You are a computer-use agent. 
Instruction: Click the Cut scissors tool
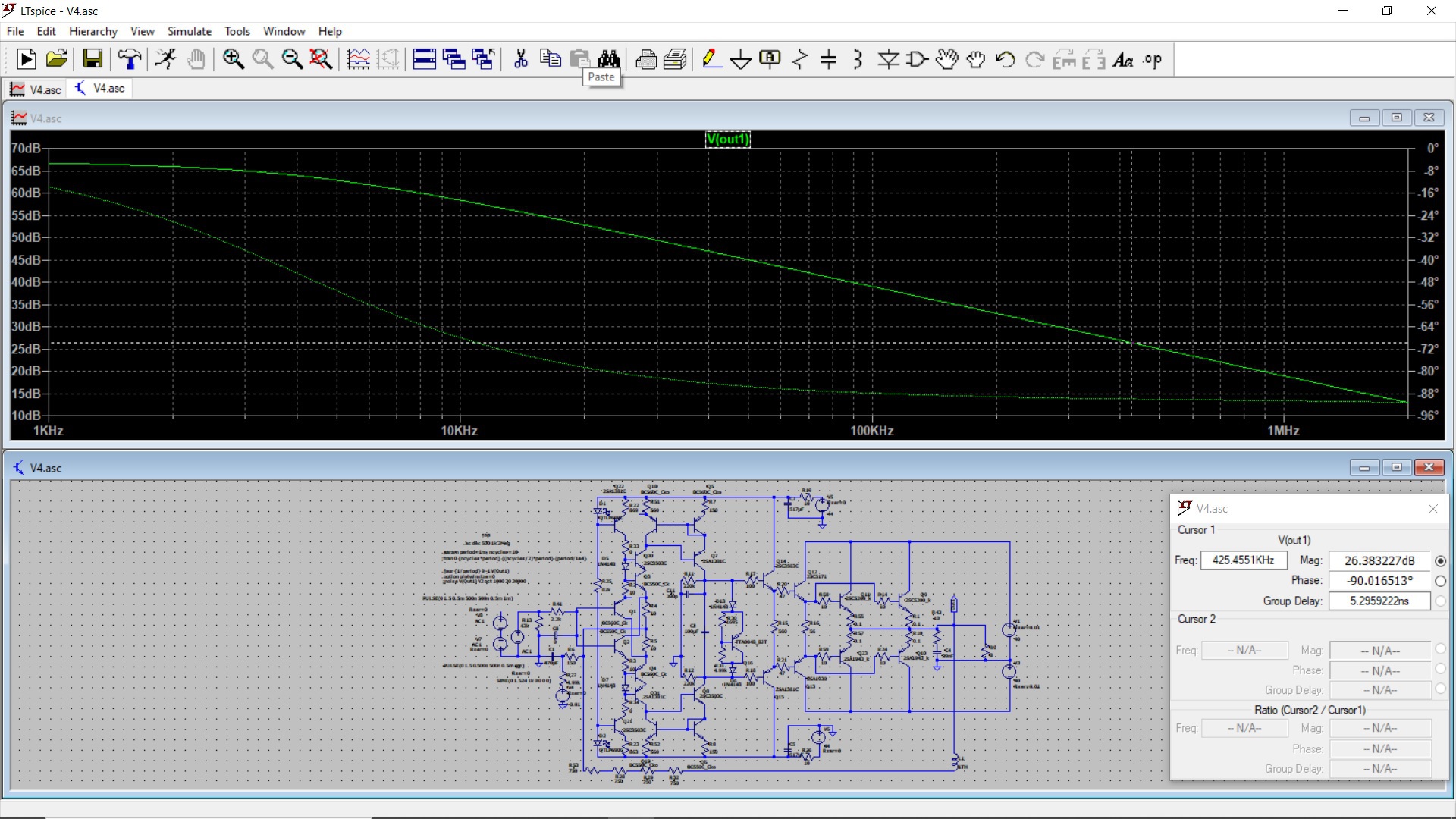[x=520, y=59]
